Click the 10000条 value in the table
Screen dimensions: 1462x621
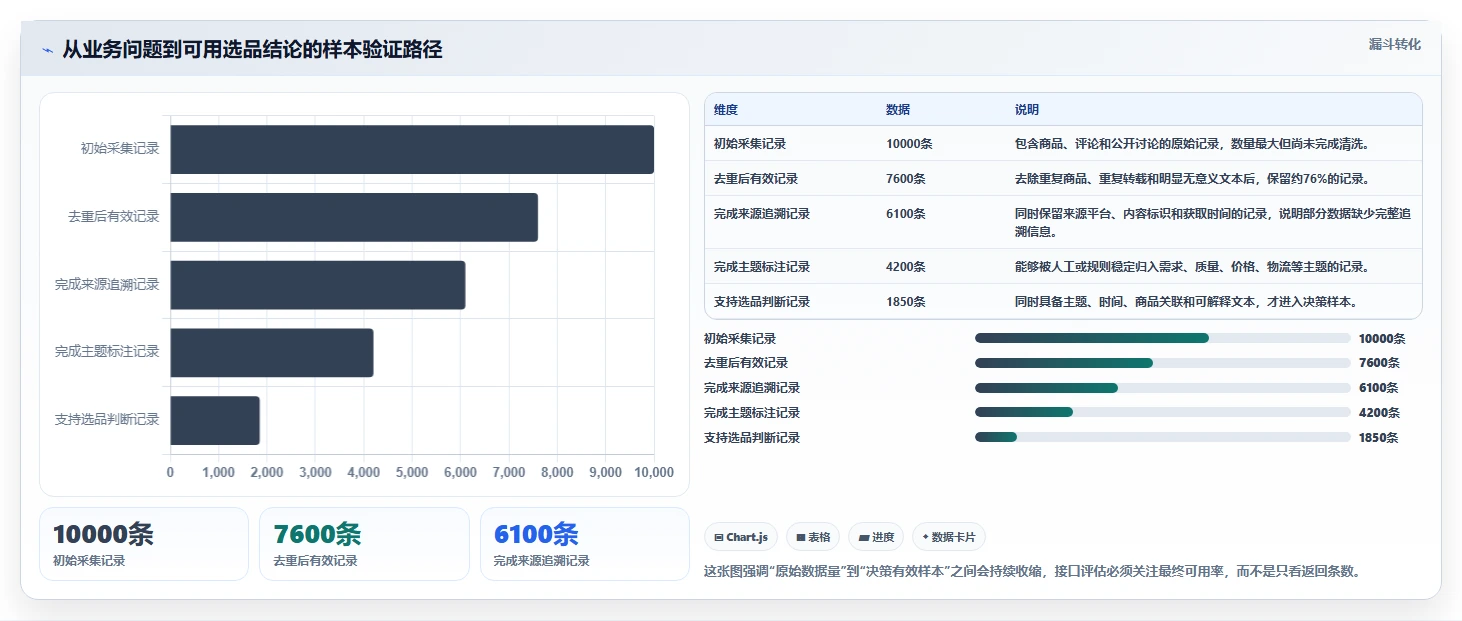[x=909, y=143]
